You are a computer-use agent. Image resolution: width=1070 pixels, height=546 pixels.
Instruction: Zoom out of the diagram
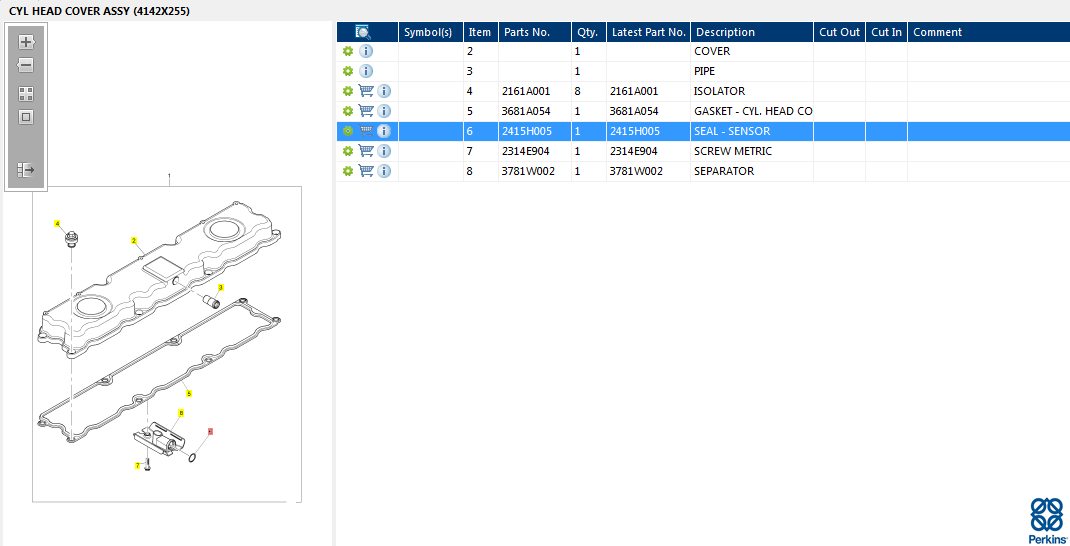pyautogui.click(x=26, y=66)
